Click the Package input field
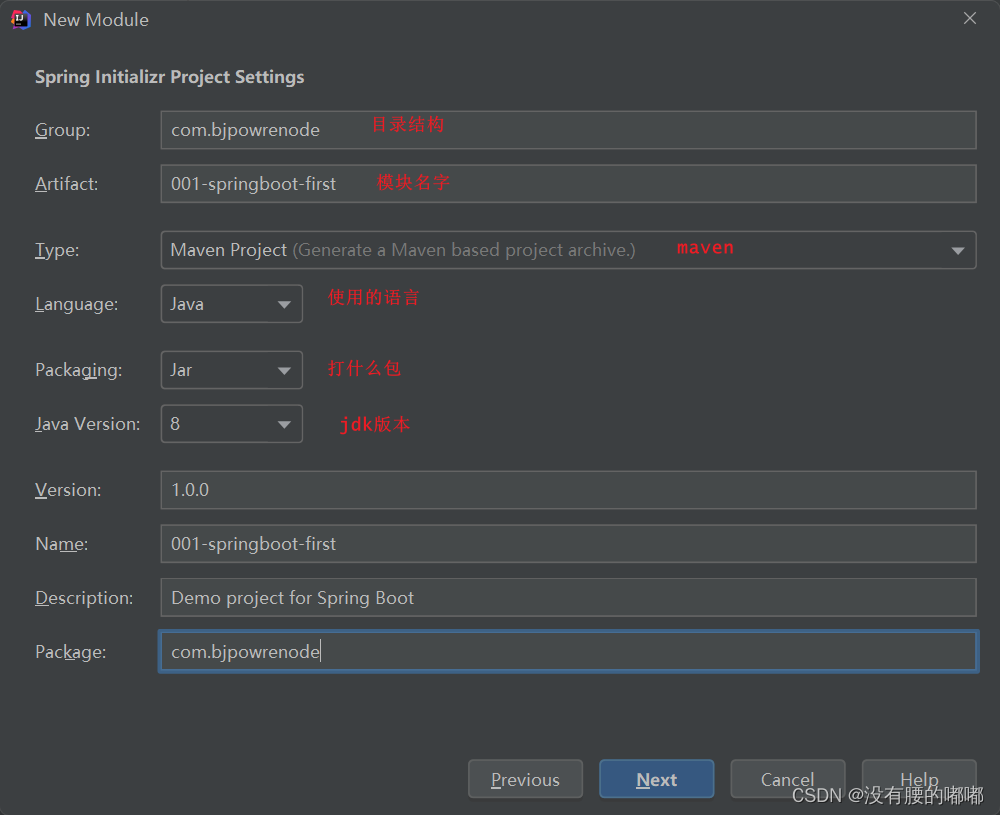The image size is (1000, 815). [x=568, y=651]
